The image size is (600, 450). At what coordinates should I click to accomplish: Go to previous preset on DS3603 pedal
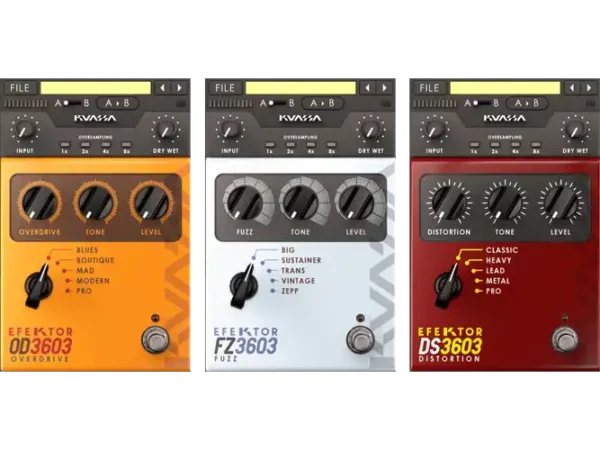pyautogui.click(x=572, y=88)
